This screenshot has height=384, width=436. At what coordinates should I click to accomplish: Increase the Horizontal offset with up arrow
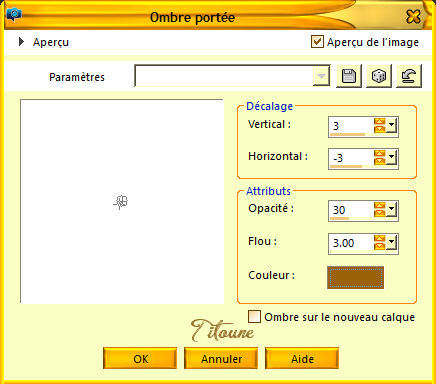(x=379, y=154)
